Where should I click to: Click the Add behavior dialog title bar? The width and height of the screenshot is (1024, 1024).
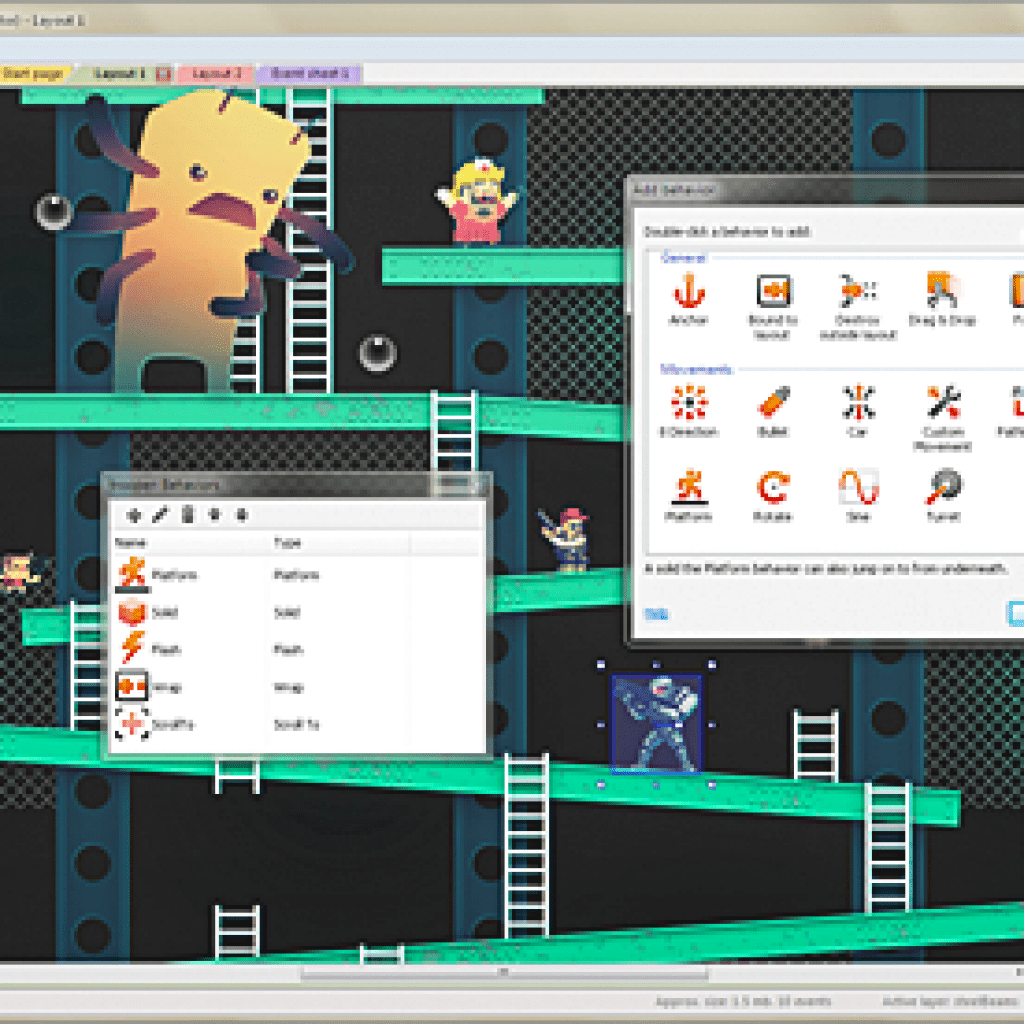825,190
